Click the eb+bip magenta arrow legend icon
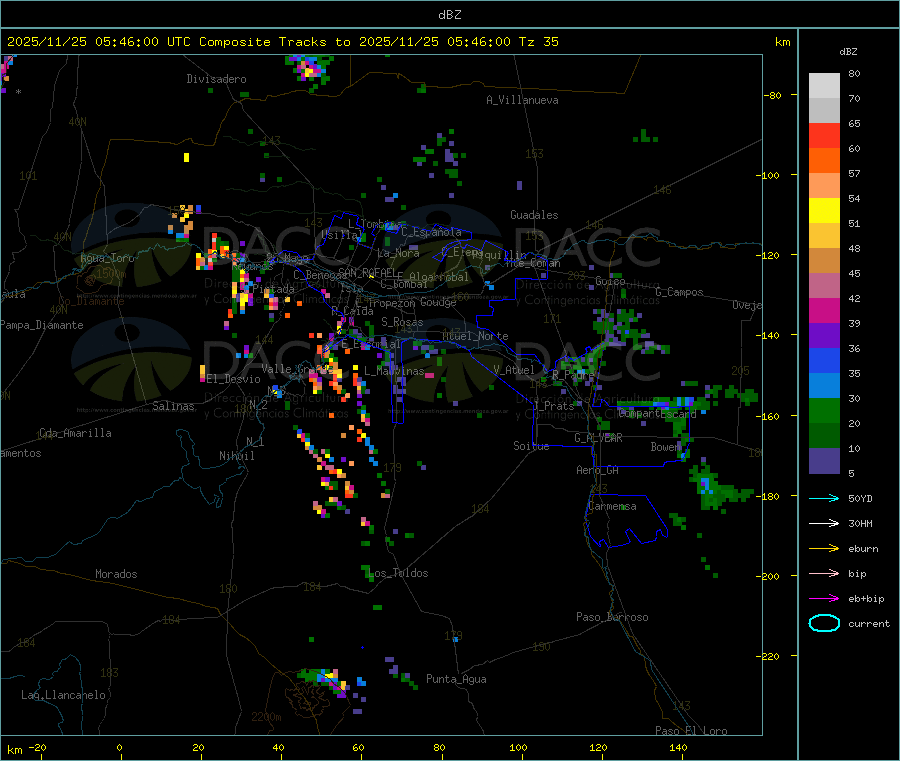Screen dimensions: 900x761 pos(824,599)
